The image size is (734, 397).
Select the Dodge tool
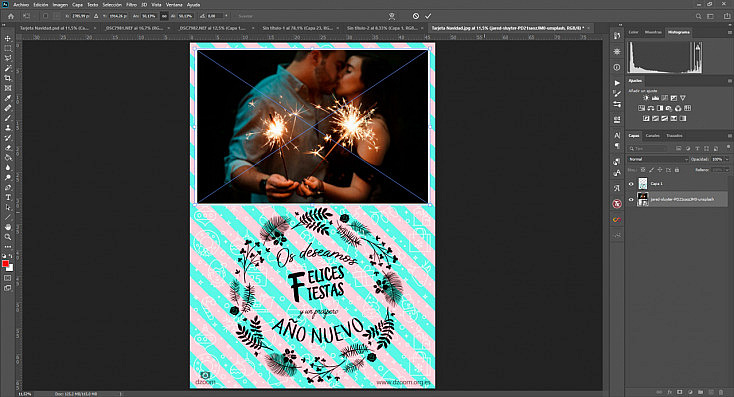(7, 177)
